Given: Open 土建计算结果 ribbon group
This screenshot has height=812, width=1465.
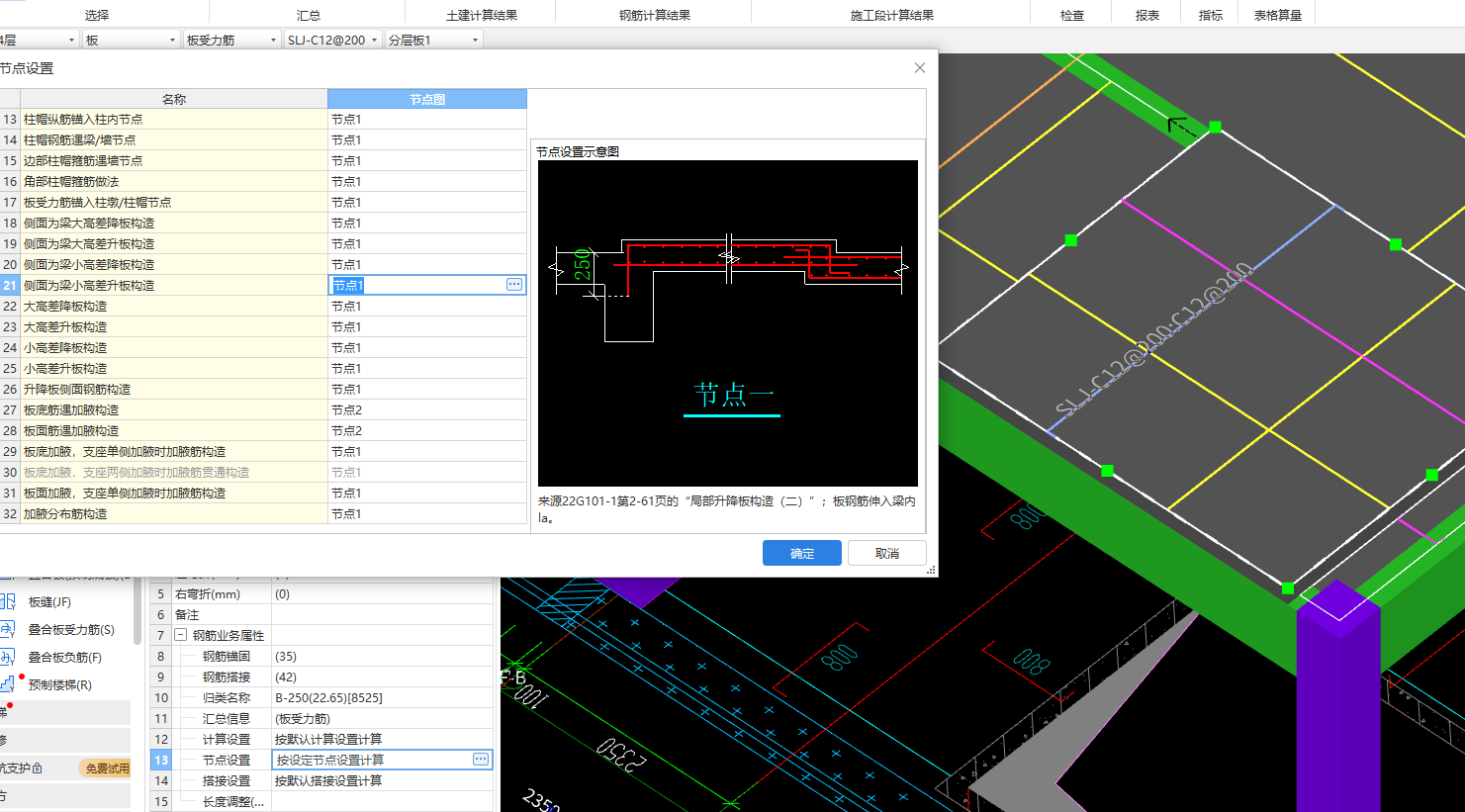Looking at the screenshot, I should (482, 15).
